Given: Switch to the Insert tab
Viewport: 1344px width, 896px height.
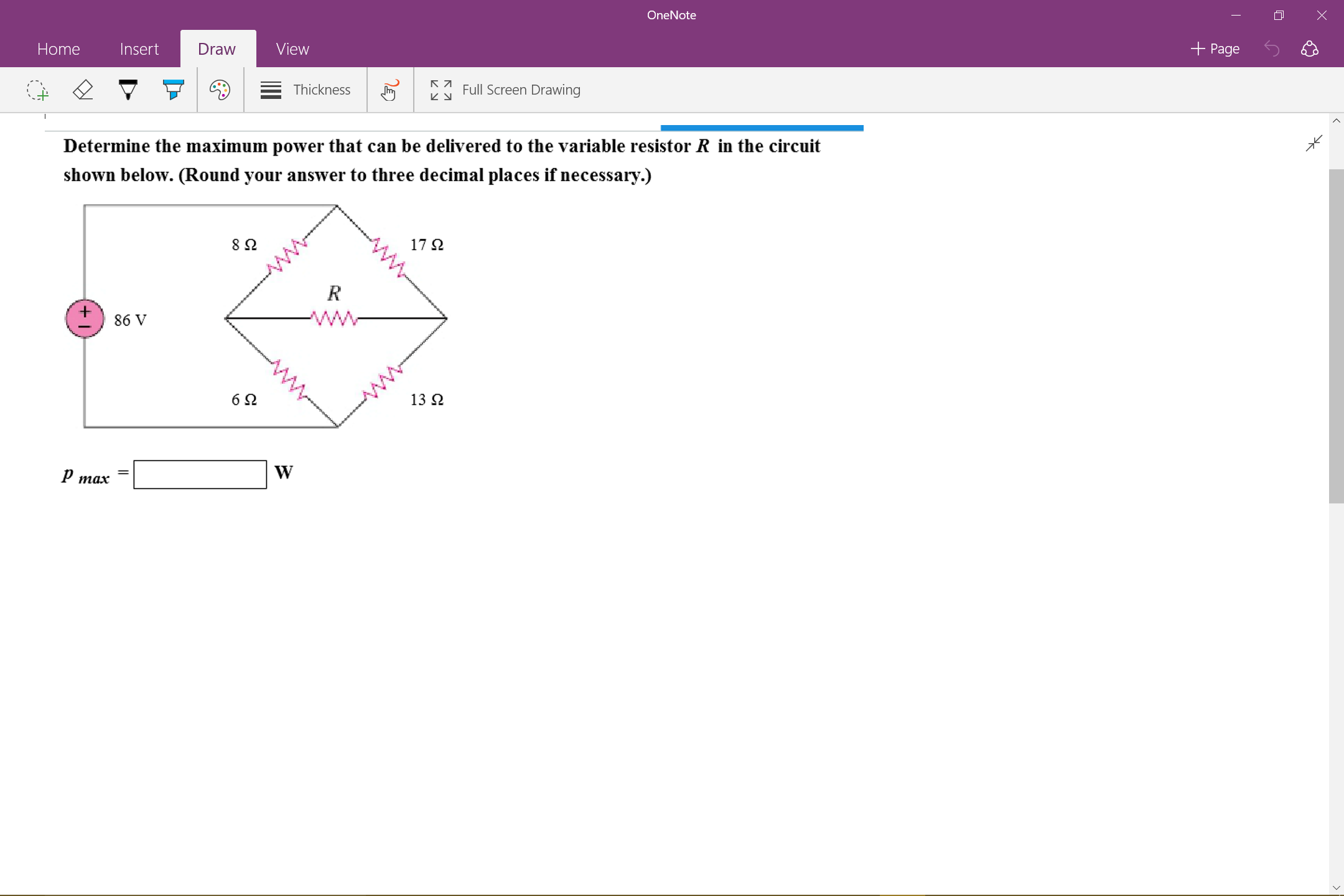Looking at the screenshot, I should pos(139,49).
